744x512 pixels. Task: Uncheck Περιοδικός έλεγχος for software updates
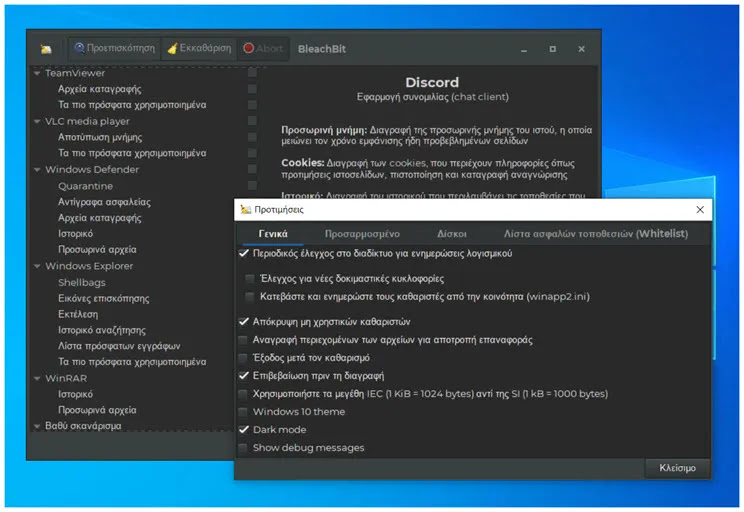click(x=243, y=253)
